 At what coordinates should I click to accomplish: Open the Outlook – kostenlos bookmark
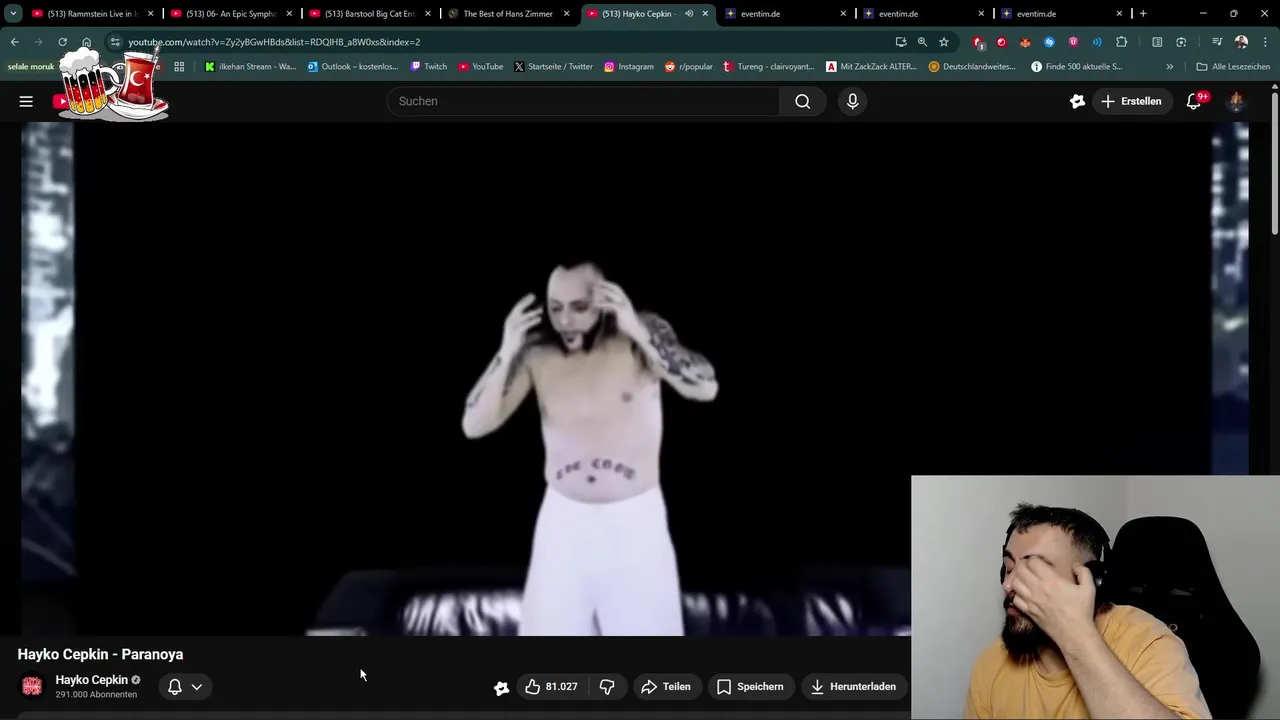pos(352,67)
